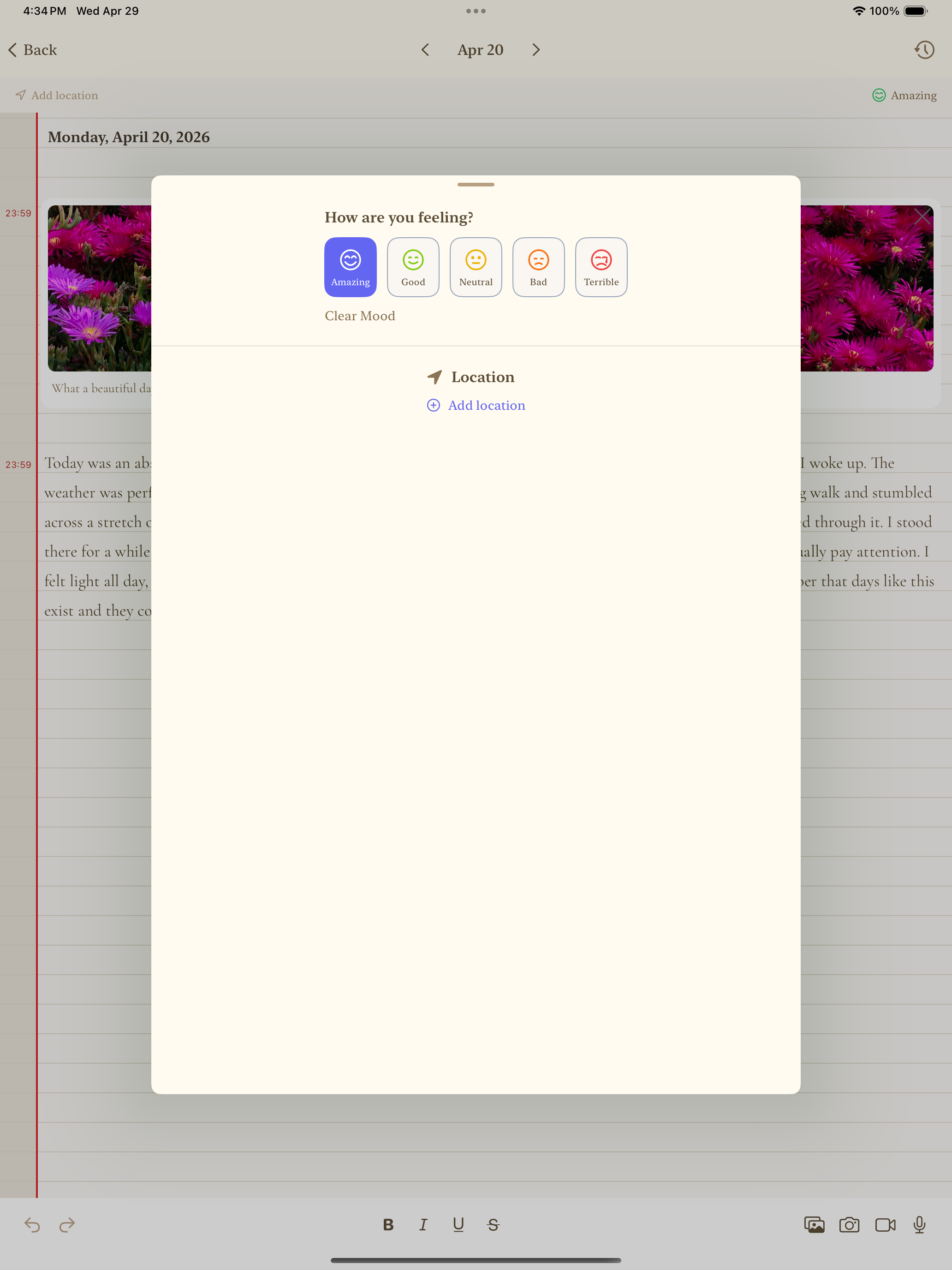Tap the journal entry text body

tap(98, 536)
